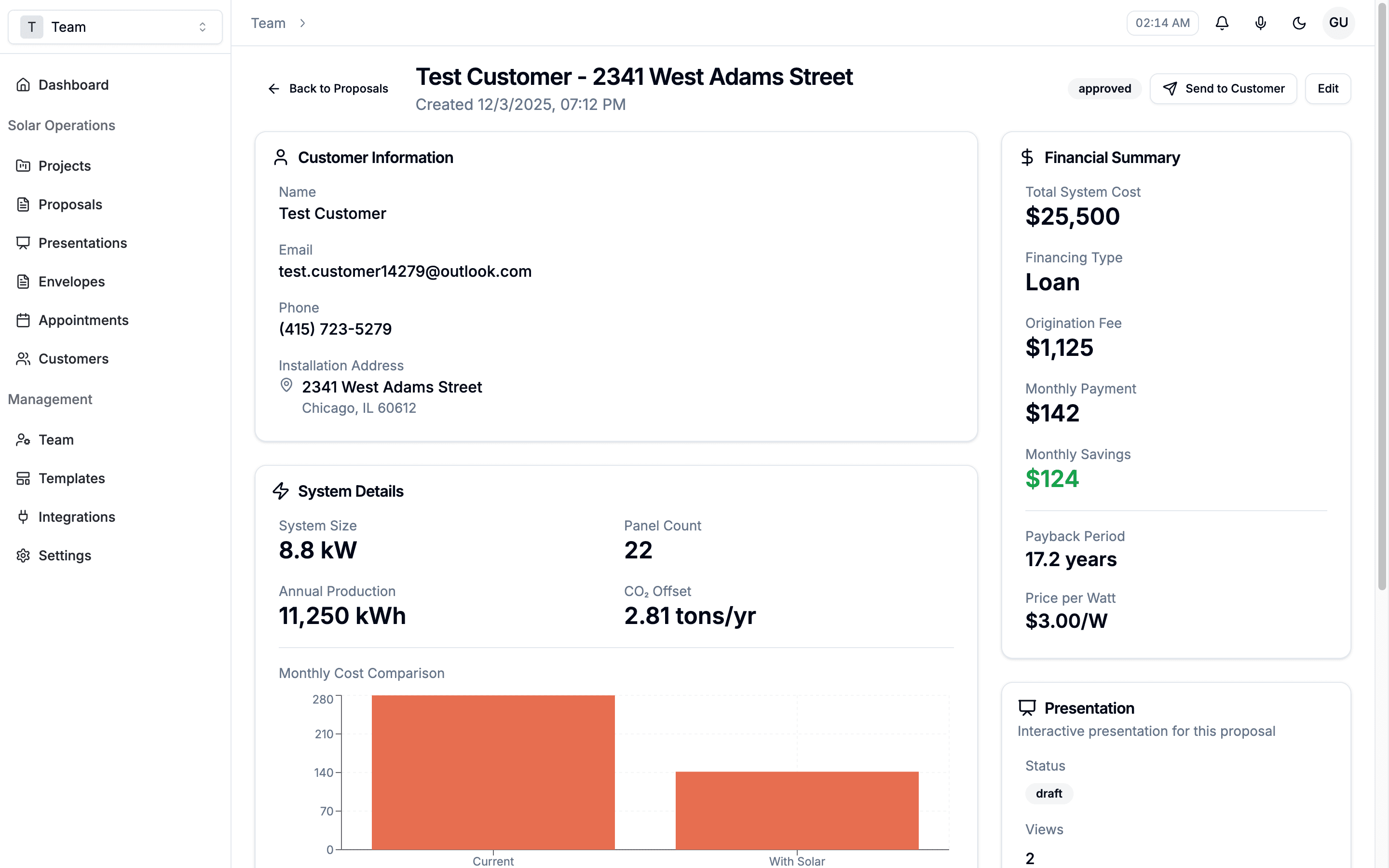
Task: Click the installation address map pin icon
Action: (x=286, y=385)
